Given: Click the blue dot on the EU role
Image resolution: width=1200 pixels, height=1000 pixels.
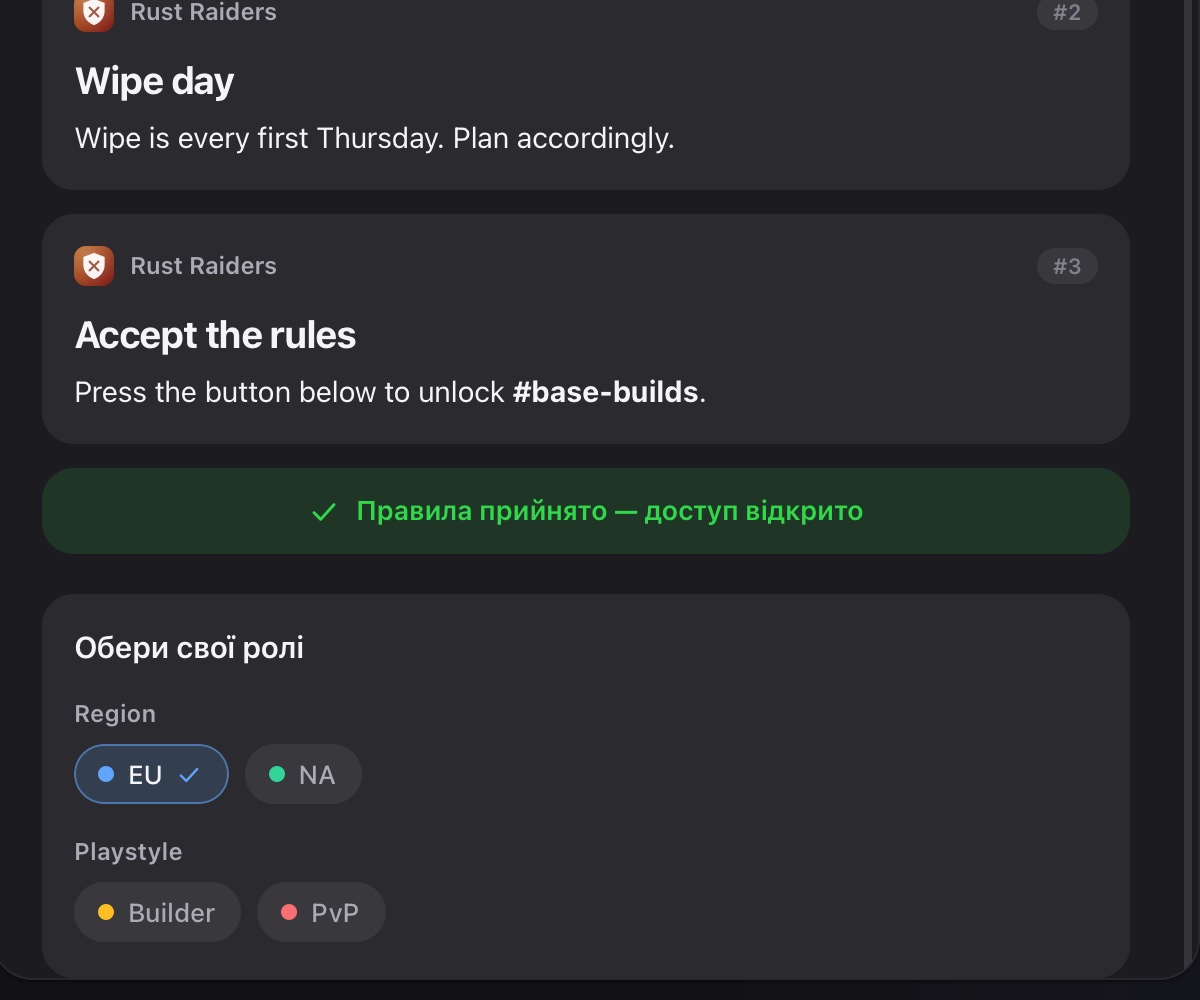Looking at the screenshot, I should 106,774.
